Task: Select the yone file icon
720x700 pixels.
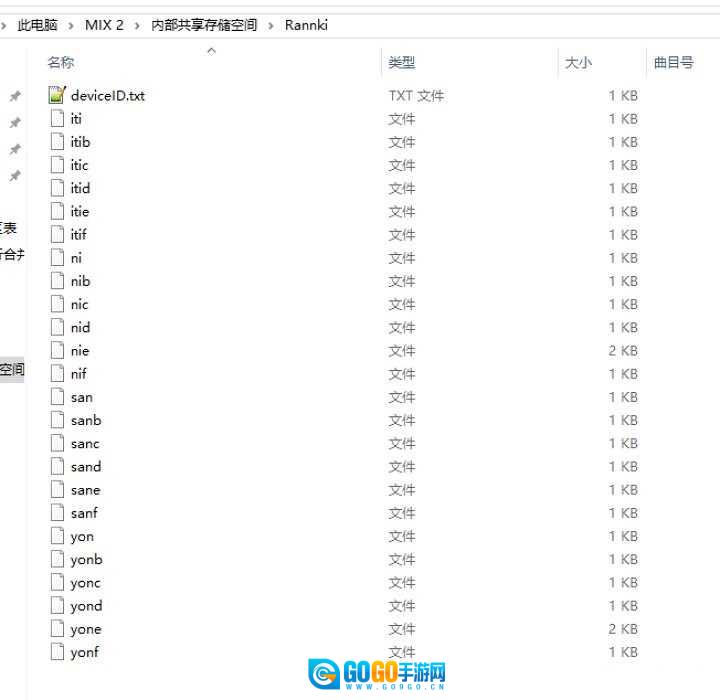Action: click(x=57, y=629)
